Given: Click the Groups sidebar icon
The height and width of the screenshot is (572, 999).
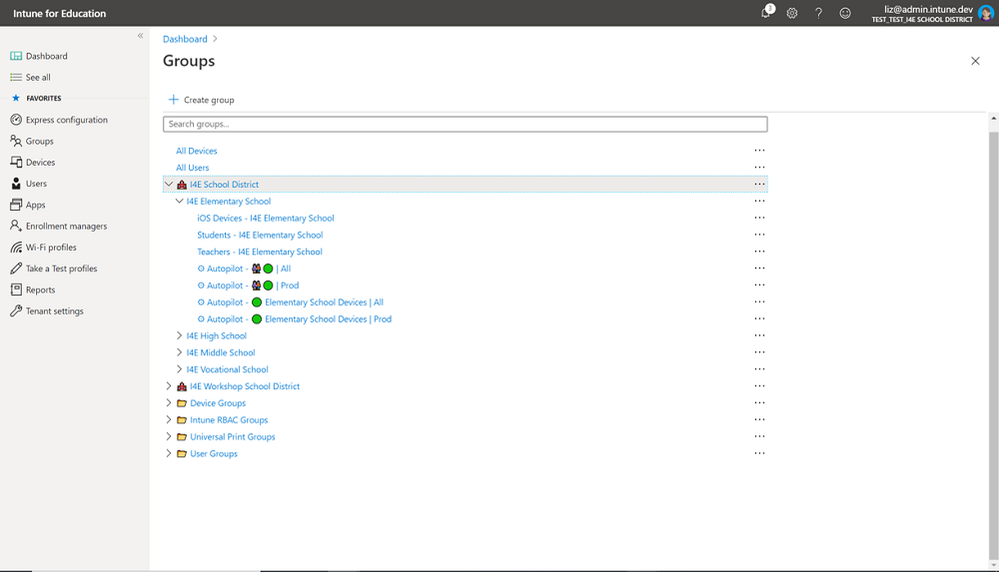Looking at the screenshot, I should 16,141.
